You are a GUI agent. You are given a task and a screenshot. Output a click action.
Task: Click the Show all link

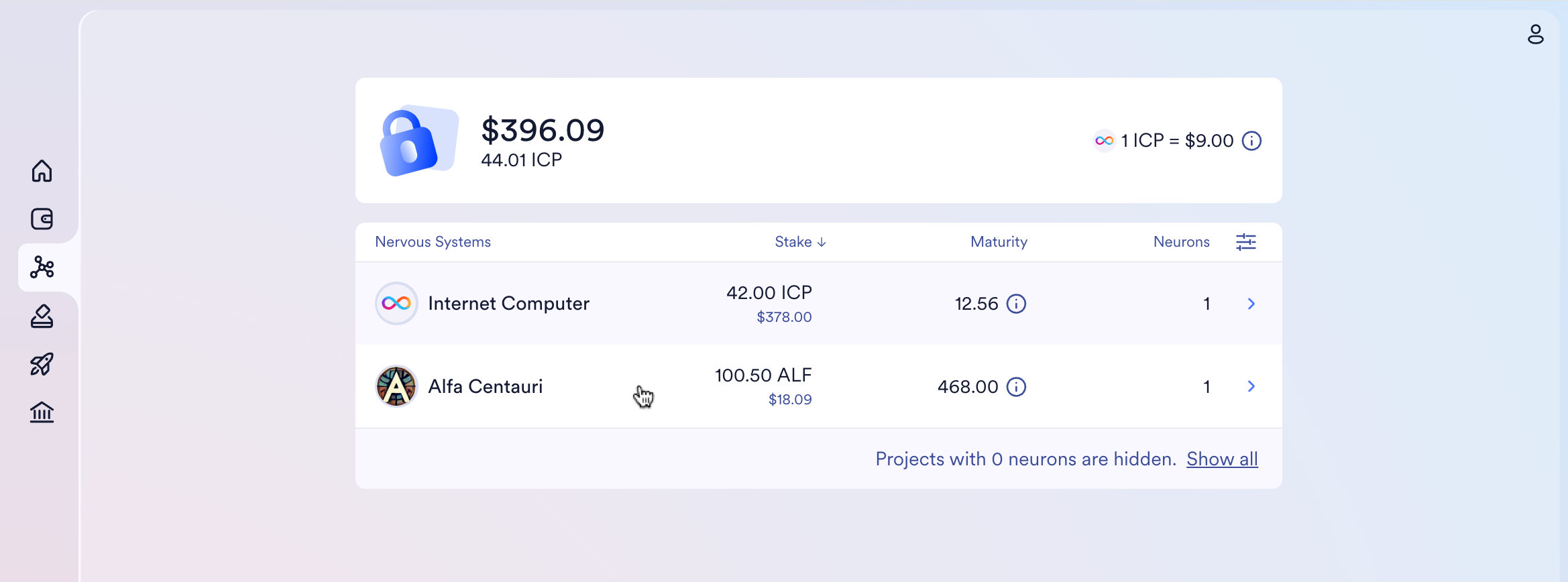(1222, 459)
